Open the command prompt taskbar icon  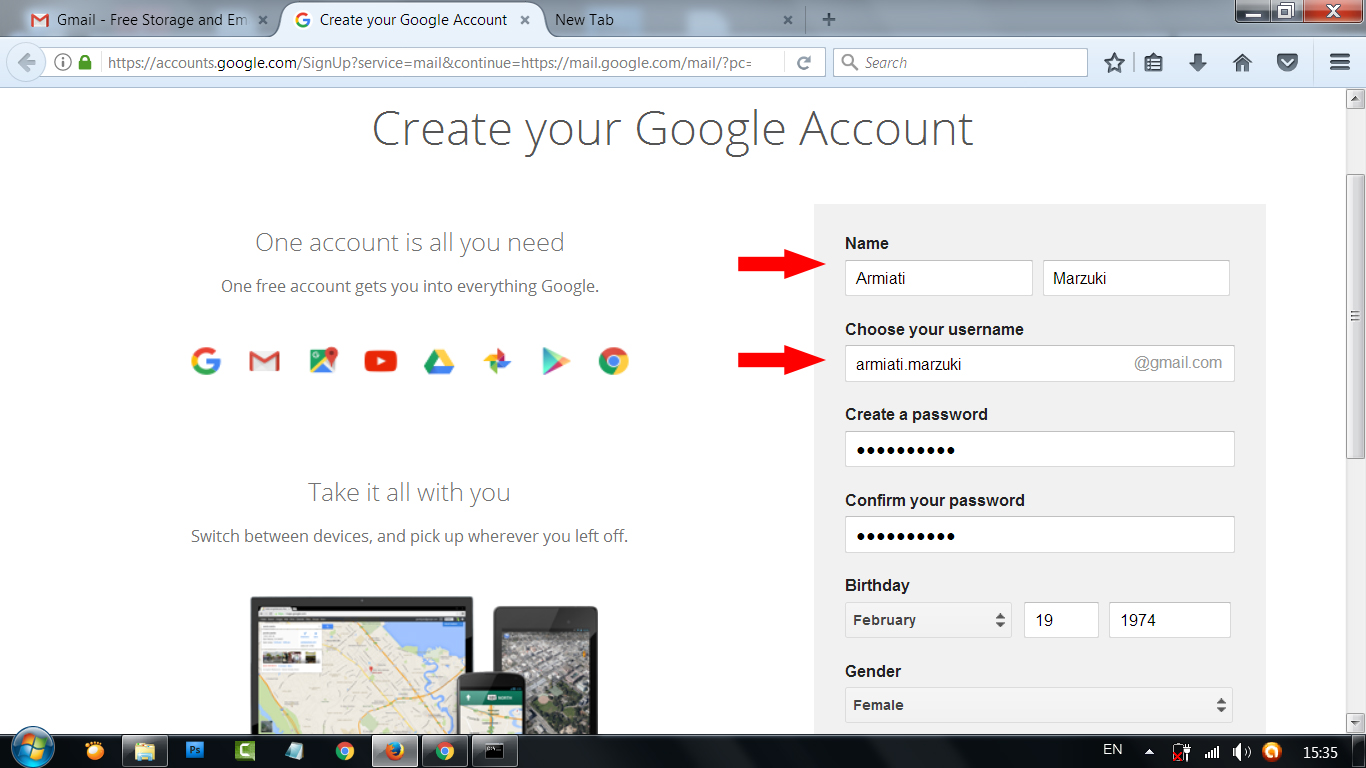[x=494, y=750]
